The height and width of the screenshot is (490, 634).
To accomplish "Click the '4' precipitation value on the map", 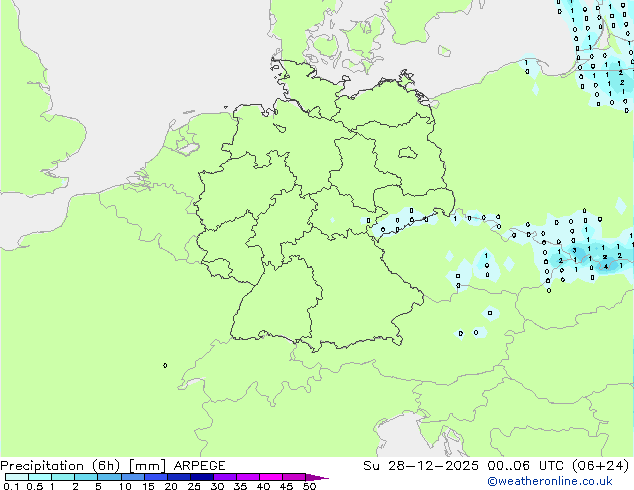I will click(606, 266).
